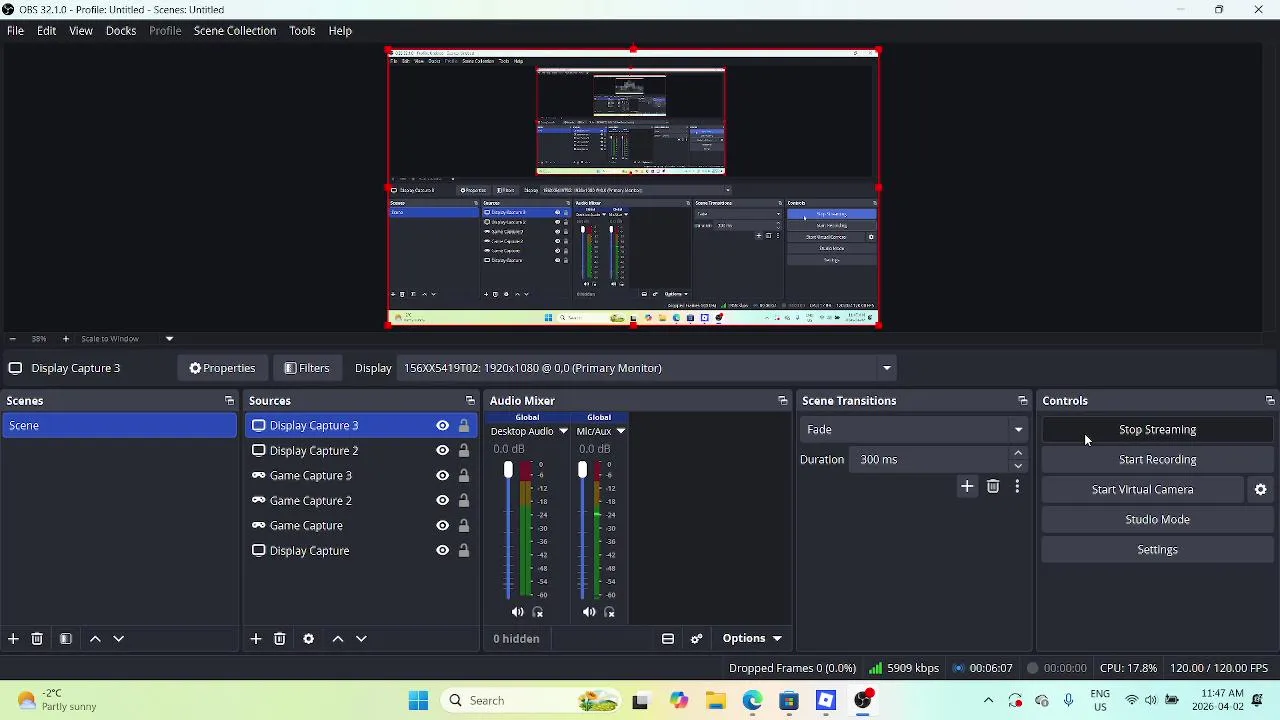Mute Desktop Audio speaker icon
1280x720 pixels.
coord(517,612)
